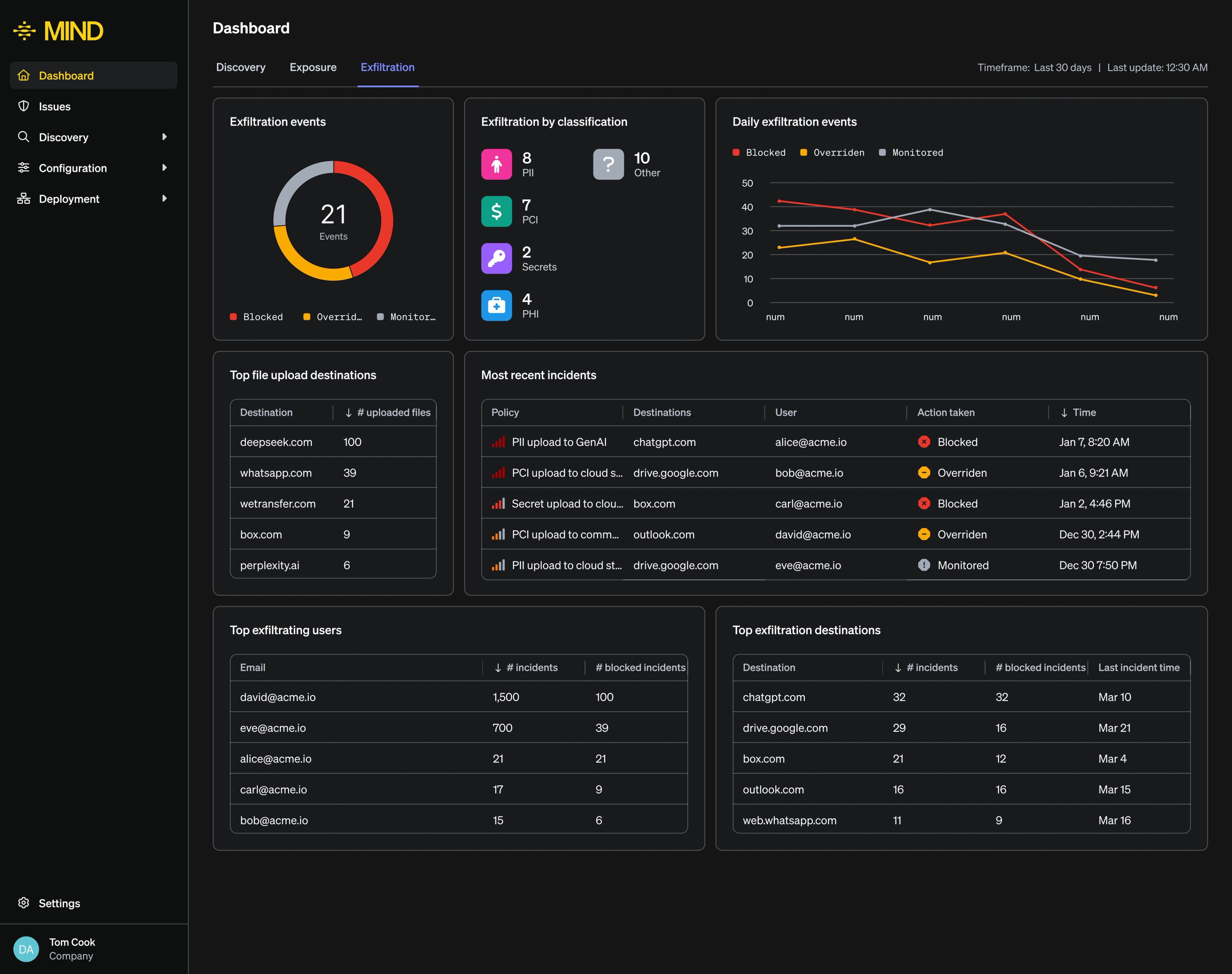Viewport: 1232px width, 974px height.
Task: Click the green PCI dollar icon
Action: coord(496,211)
